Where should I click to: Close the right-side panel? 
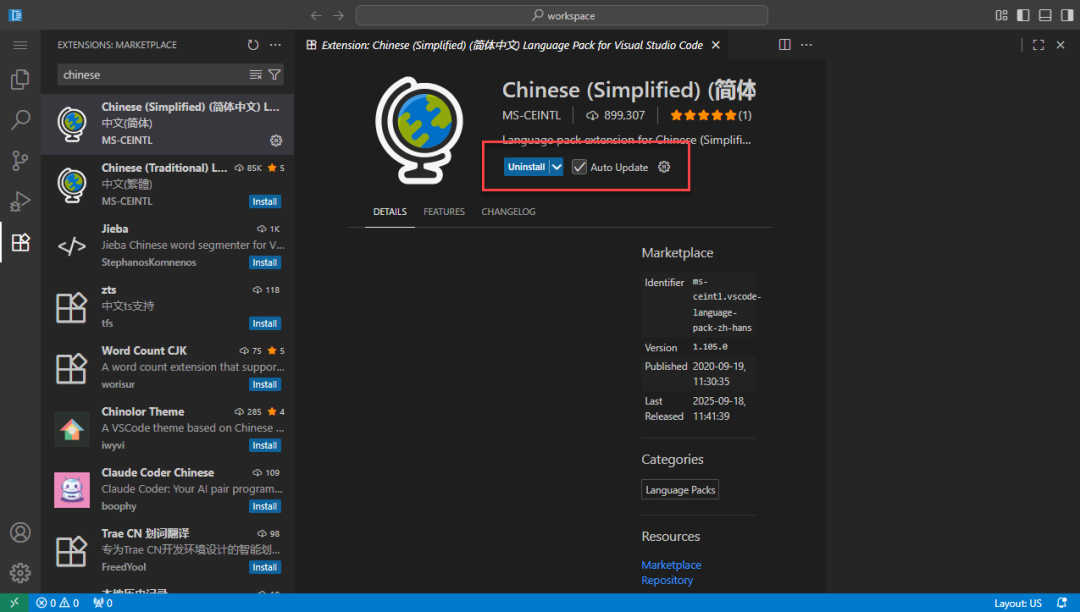click(x=1061, y=45)
